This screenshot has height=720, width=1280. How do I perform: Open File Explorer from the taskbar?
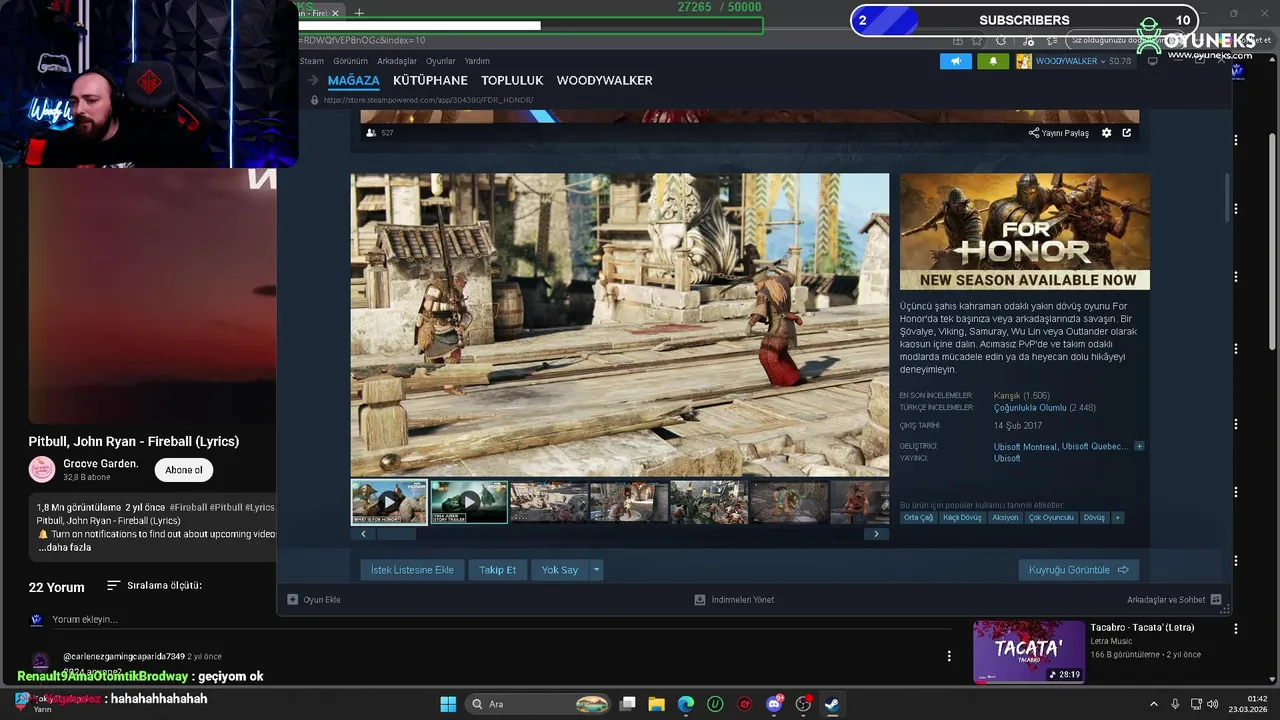657,704
